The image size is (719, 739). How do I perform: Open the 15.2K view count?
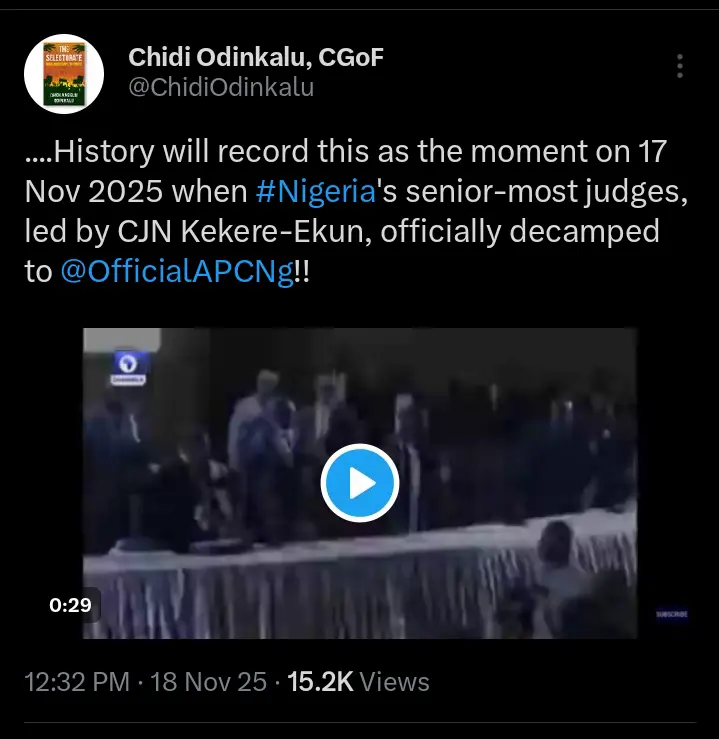tap(320, 682)
